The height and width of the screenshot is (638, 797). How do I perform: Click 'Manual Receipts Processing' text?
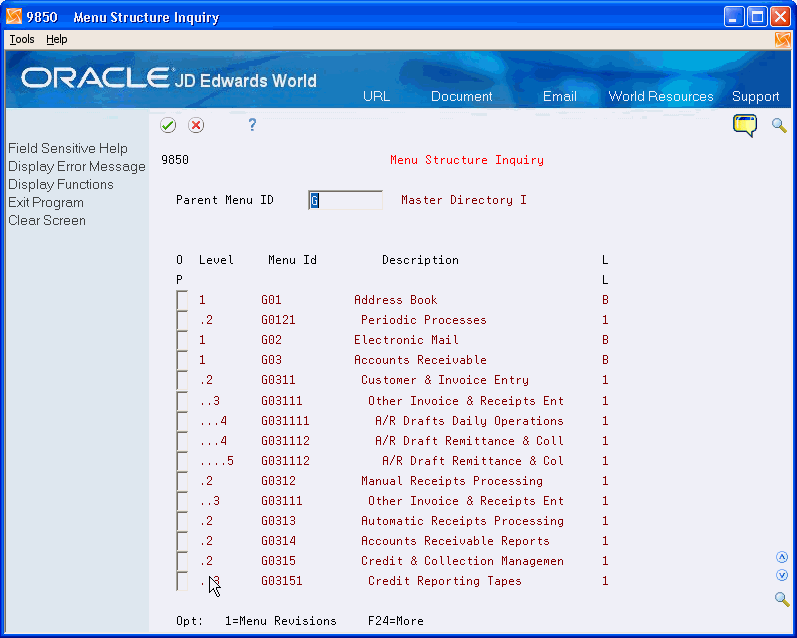[452, 481]
